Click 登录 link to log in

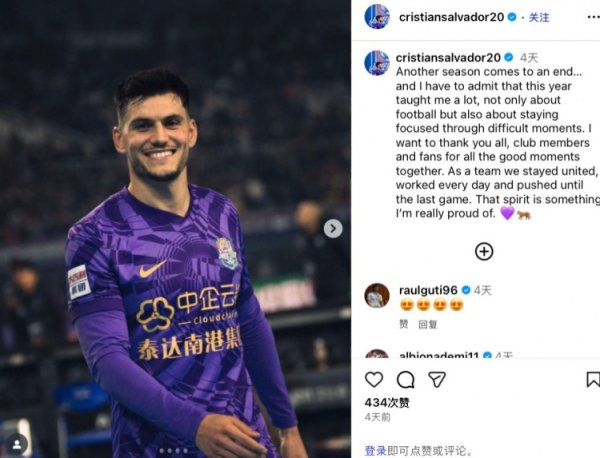click(x=375, y=451)
